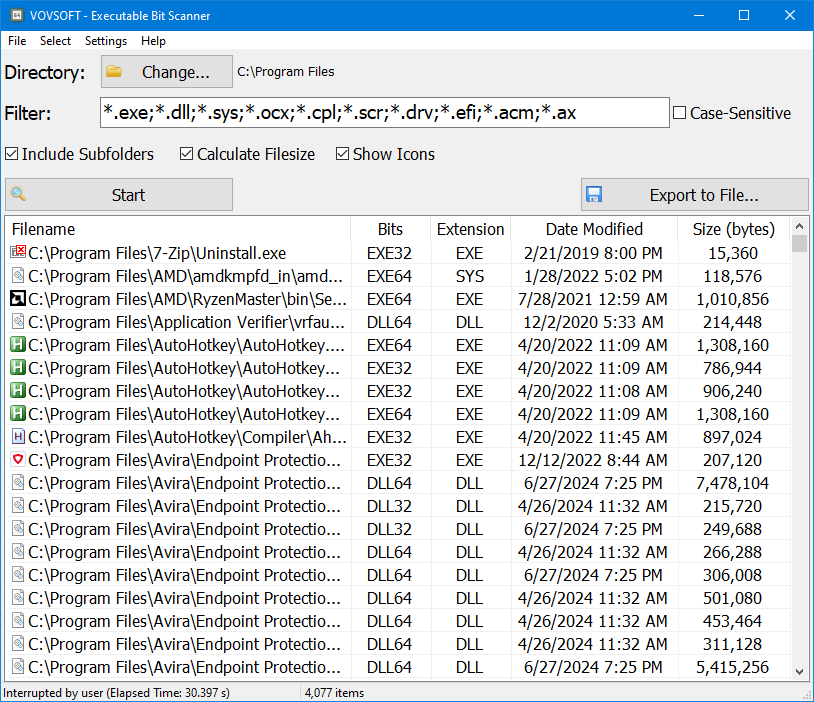The image size is (814, 702).
Task: Click the size value 906,240
Action: click(732, 391)
